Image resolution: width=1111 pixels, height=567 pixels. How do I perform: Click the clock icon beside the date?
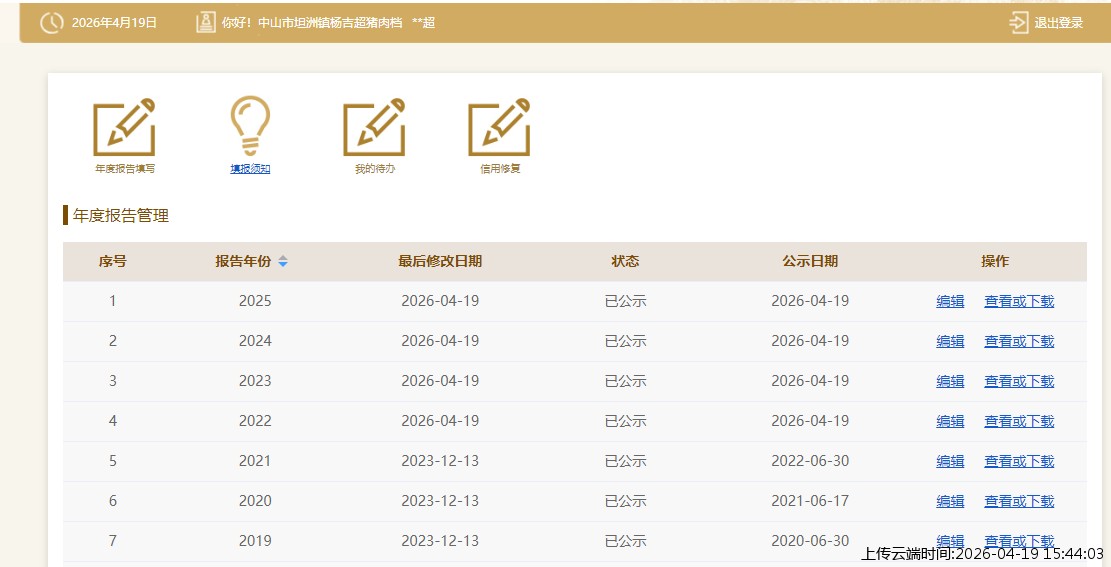tap(52, 23)
